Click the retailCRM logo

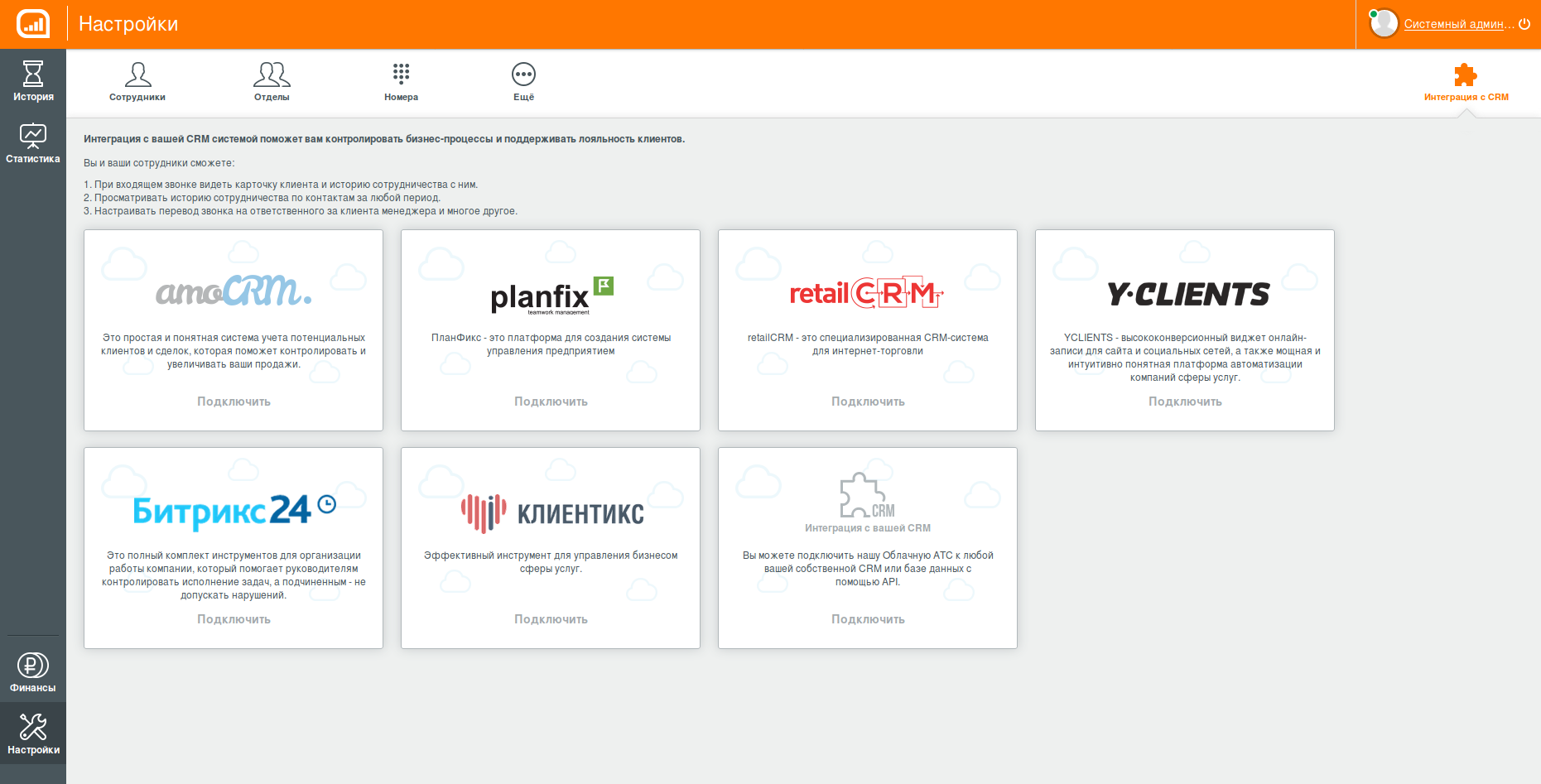(867, 292)
